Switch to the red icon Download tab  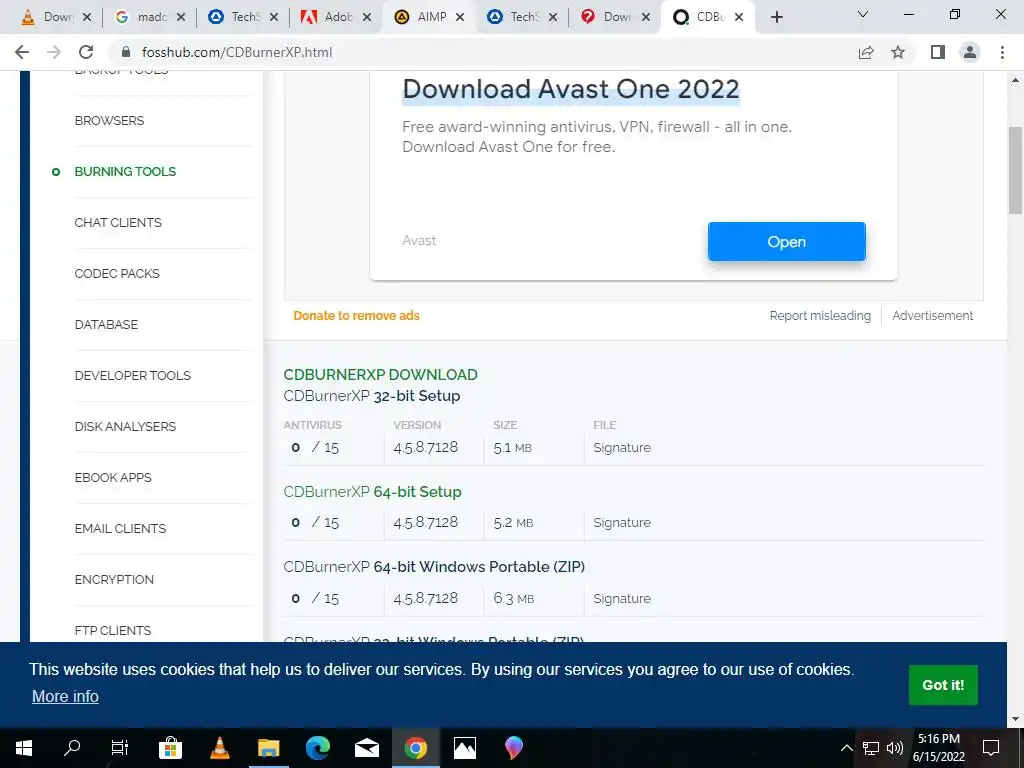coord(606,18)
